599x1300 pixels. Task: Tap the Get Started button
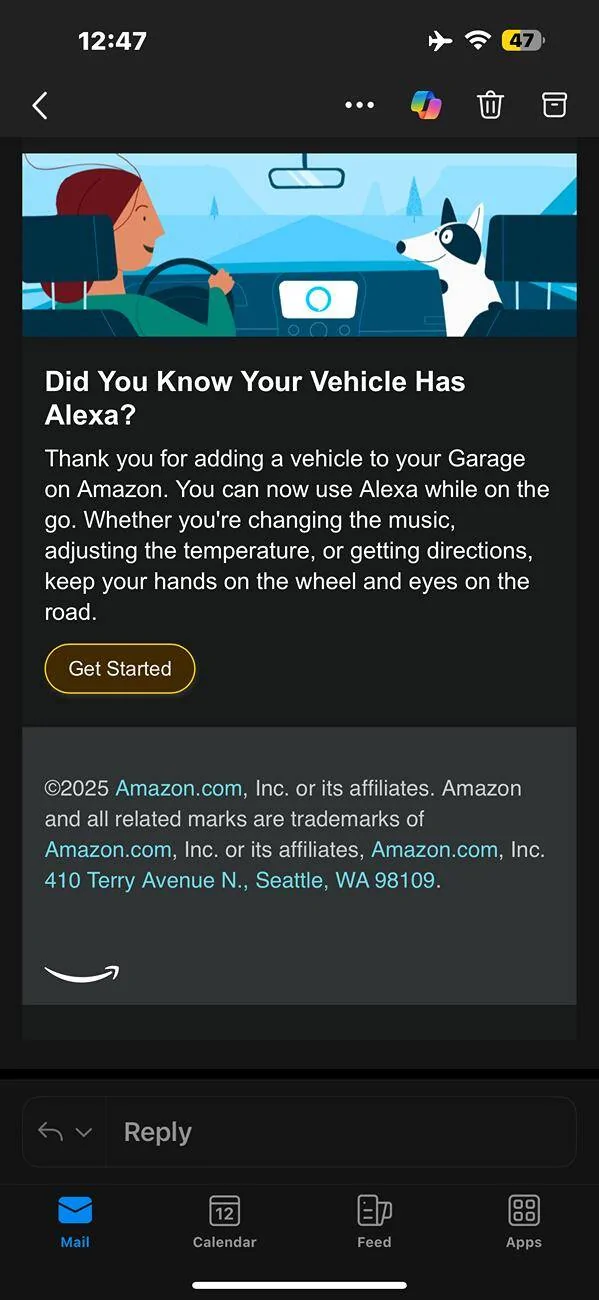pos(119,668)
